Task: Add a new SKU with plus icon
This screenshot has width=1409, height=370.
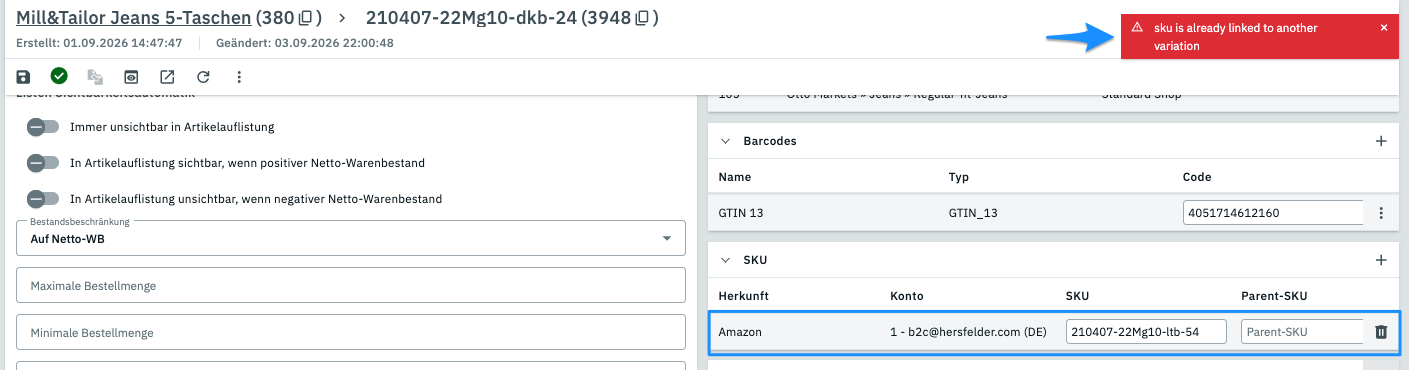Action: click(1381, 260)
